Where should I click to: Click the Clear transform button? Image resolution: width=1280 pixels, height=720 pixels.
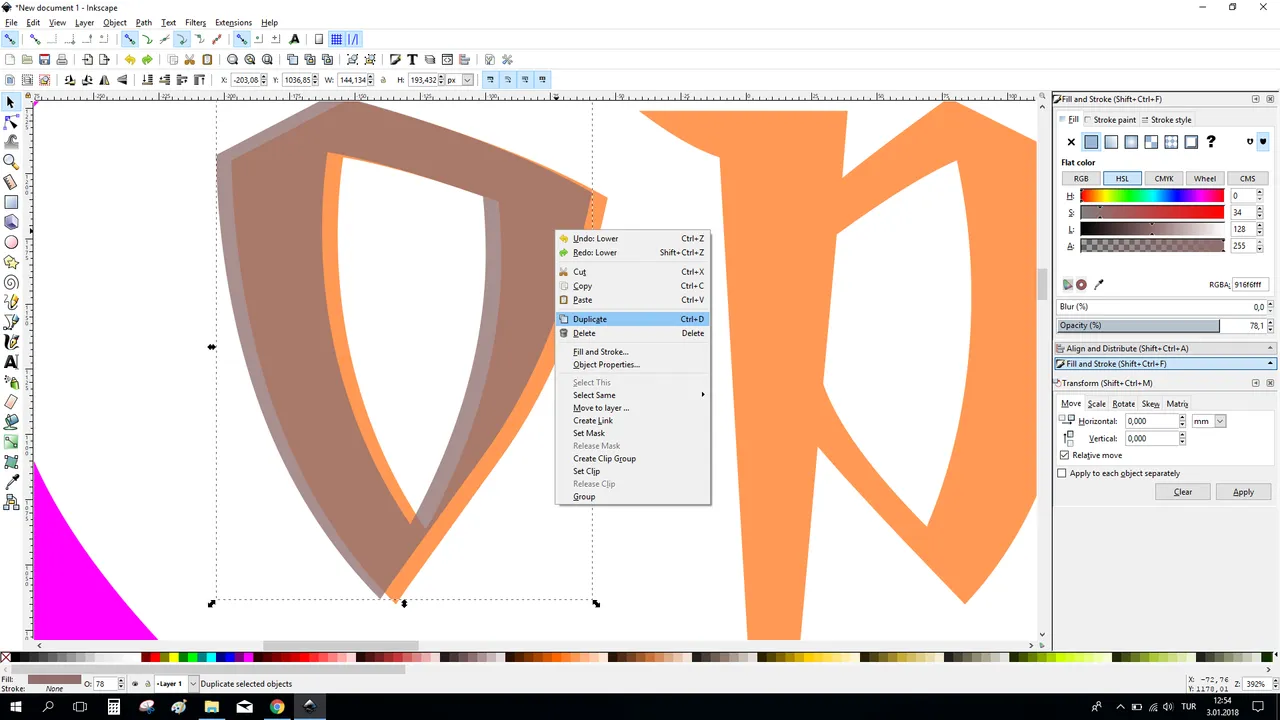tap(1183, 492)
